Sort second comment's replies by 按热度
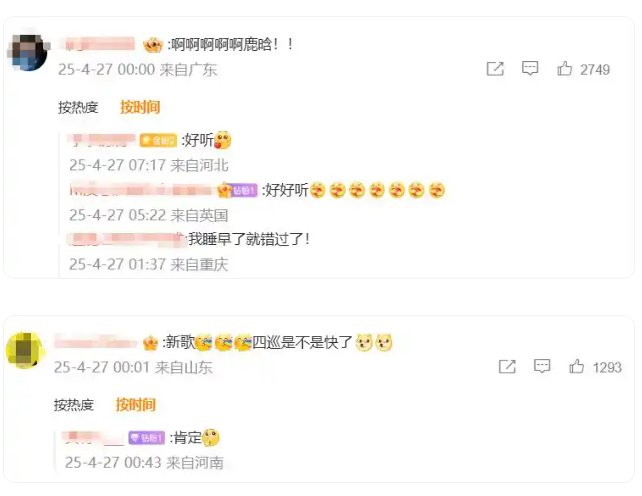Viewport: 642px width, 496px height. pos(74,405)
